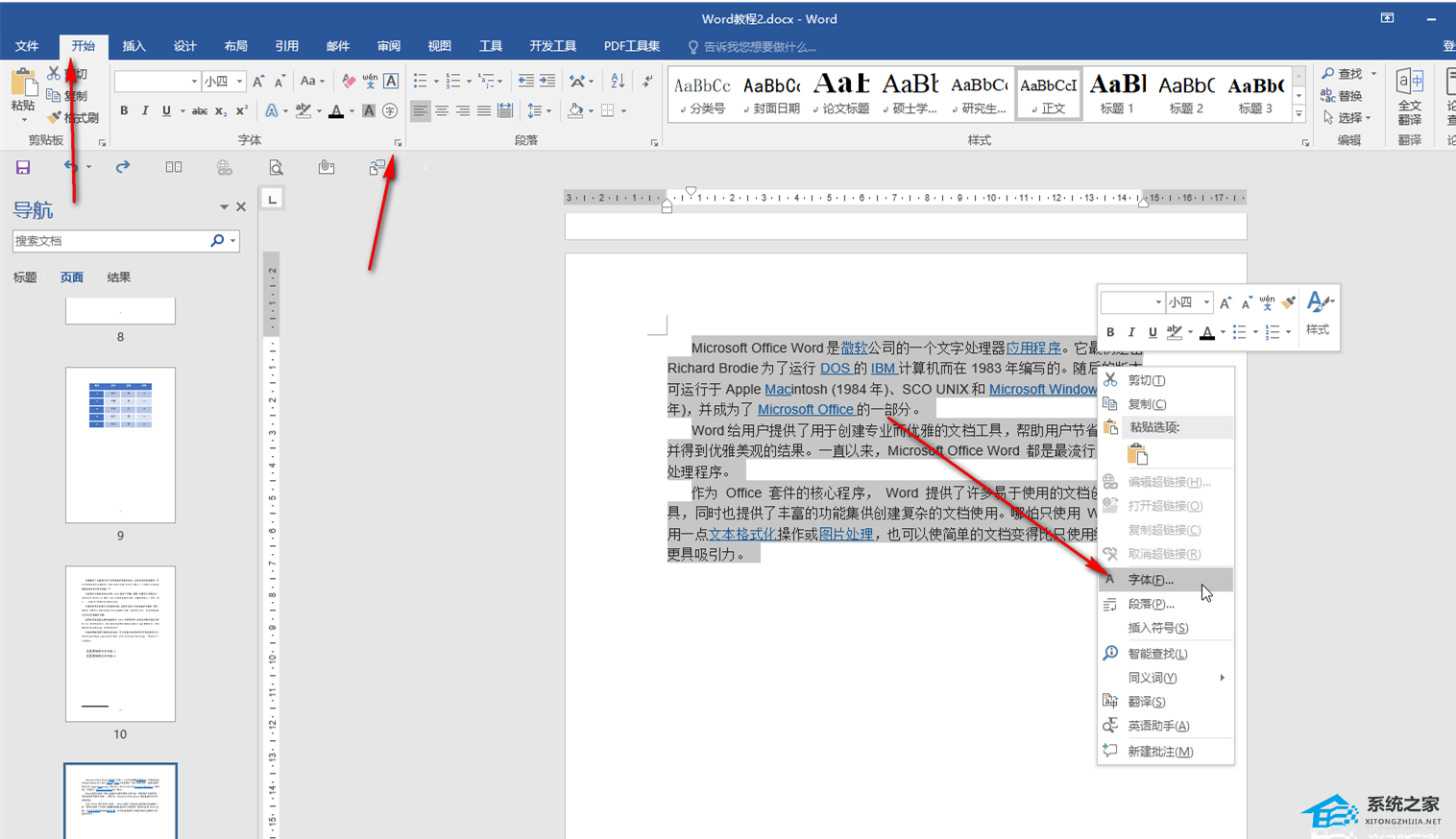
Task: Switch to the 插入 ribbon tab
Action: (134, 46)
